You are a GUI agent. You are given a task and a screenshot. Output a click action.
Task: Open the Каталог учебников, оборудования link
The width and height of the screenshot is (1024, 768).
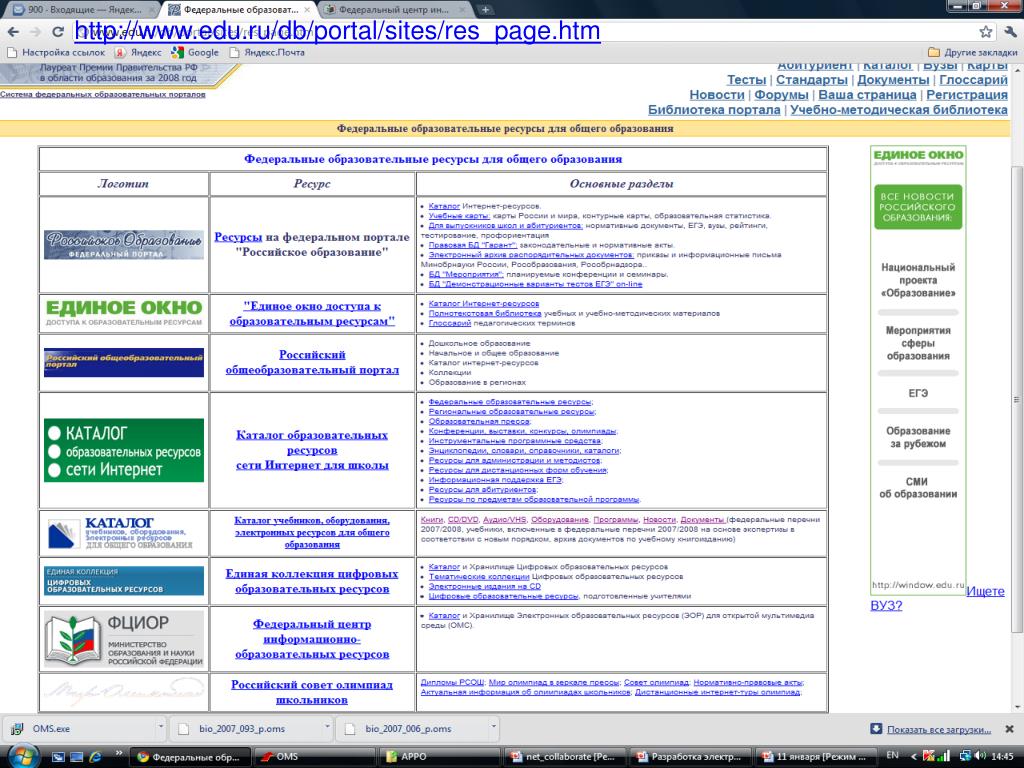pos(312,532)
